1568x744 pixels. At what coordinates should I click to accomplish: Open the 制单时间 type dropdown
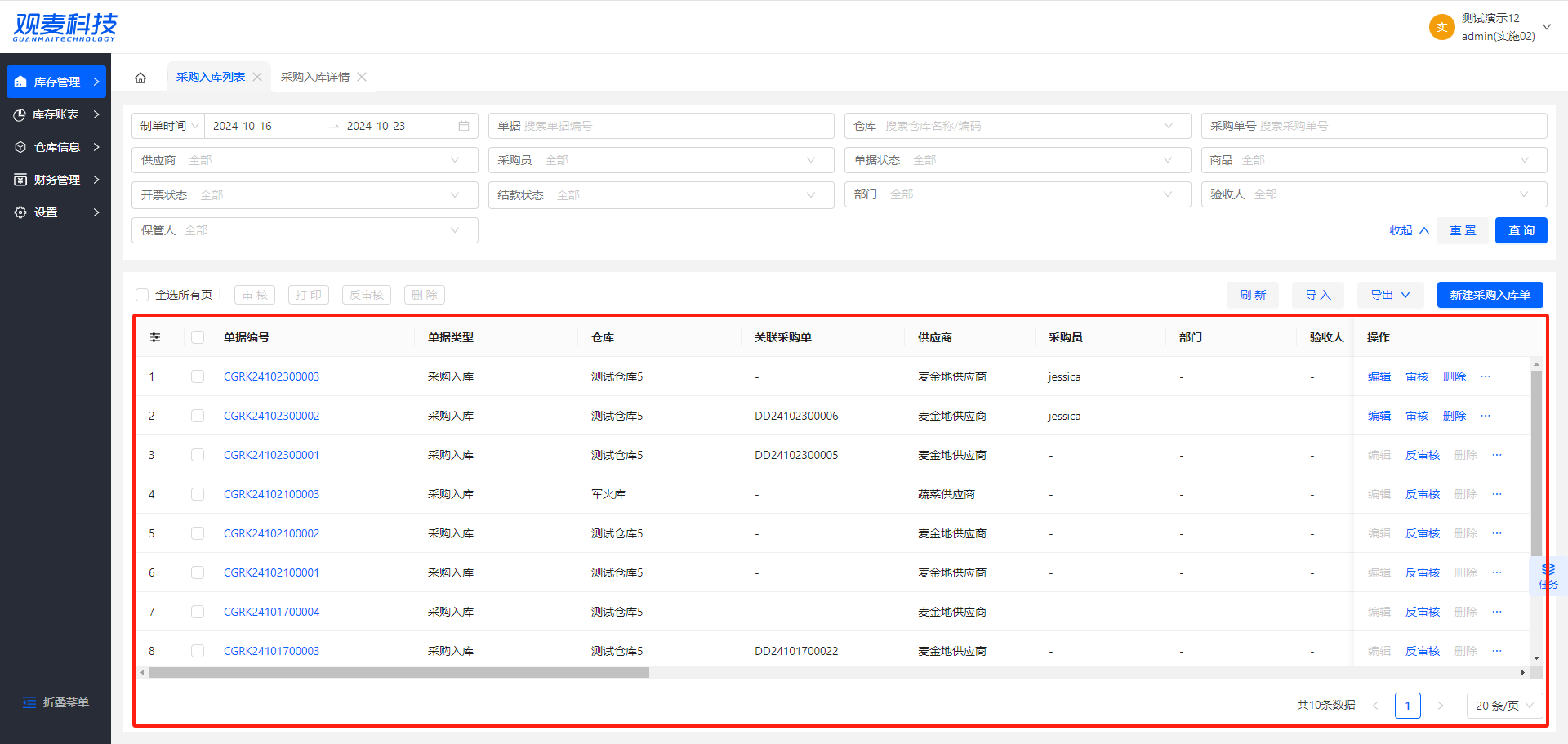tap(170, 126)
